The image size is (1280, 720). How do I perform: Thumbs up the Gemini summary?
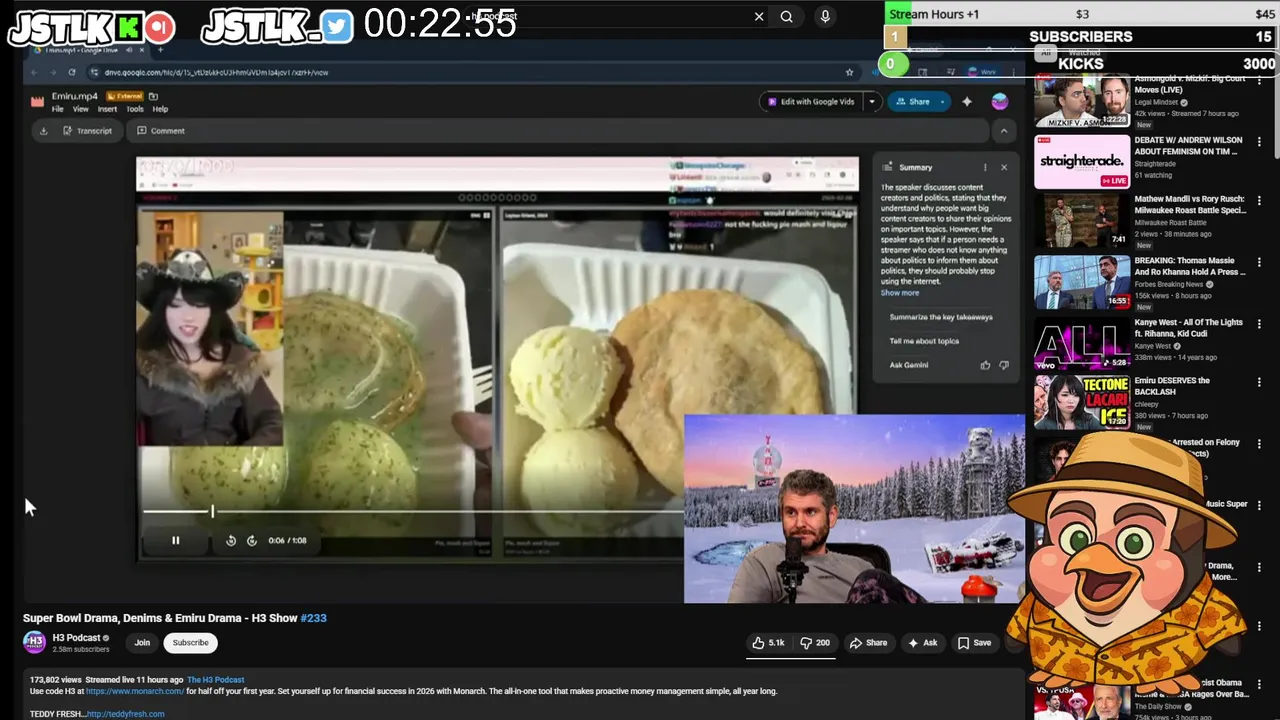pos(985,365)
